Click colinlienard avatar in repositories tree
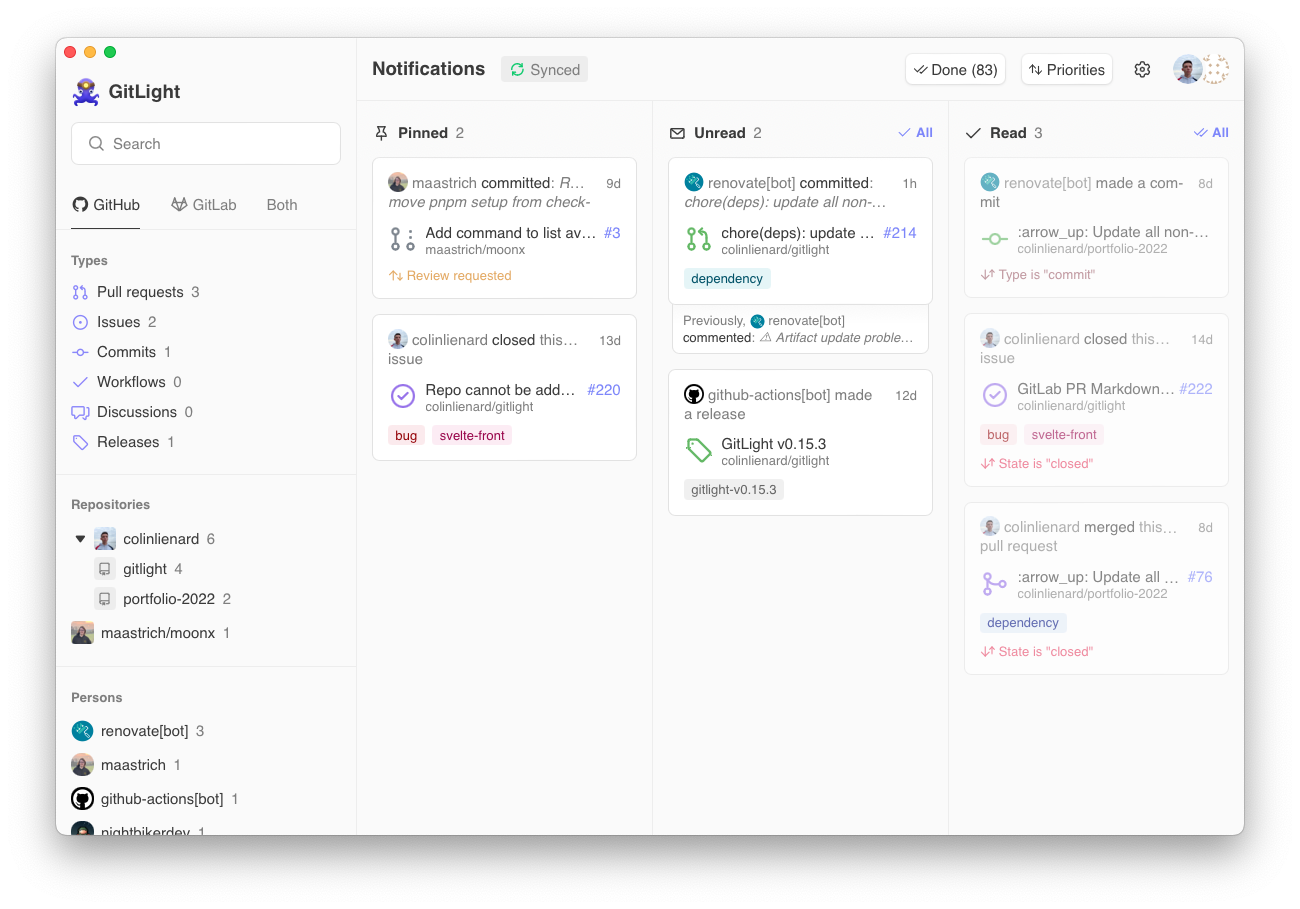Screen dimensions: 1300x909 pos(105,539)
